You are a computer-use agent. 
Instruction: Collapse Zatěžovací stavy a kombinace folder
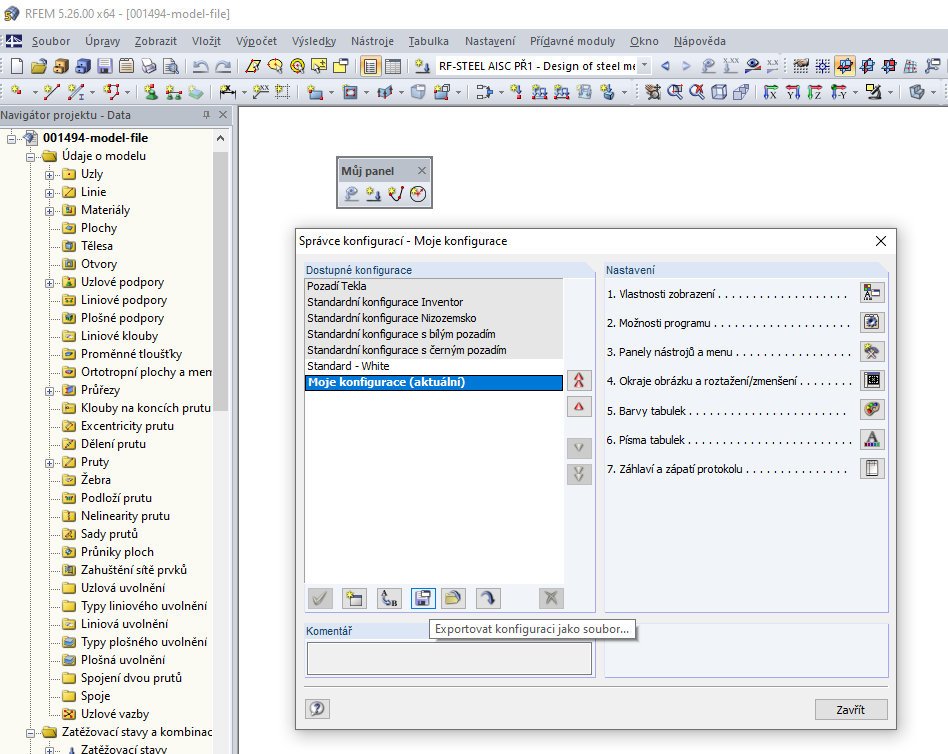click(x=30, y=733)
